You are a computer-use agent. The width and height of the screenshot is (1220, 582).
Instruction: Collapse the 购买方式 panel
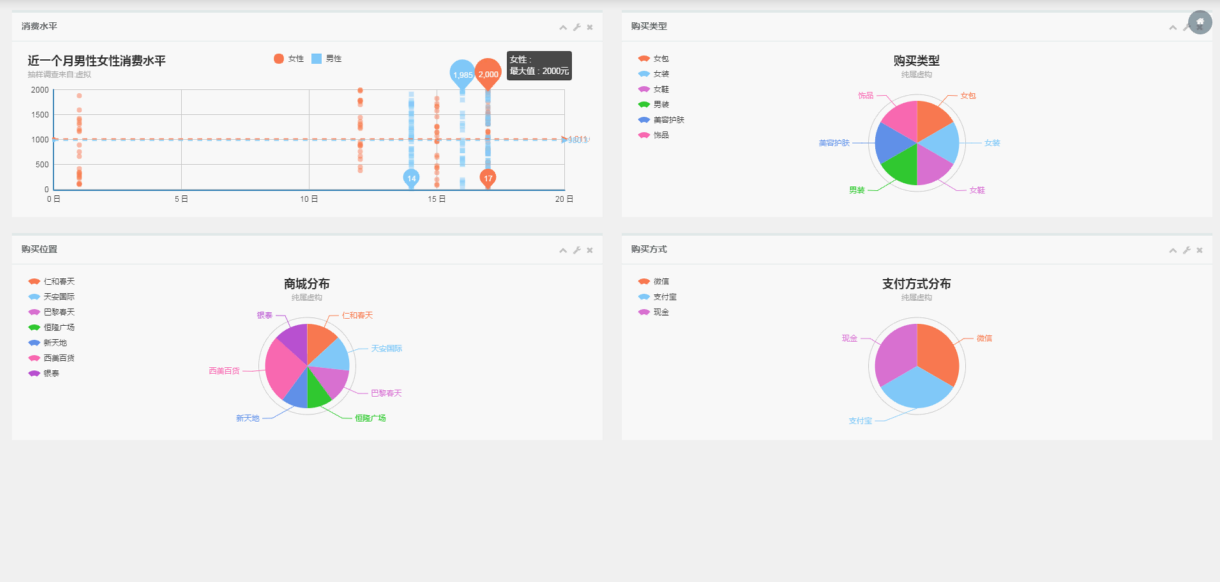(1173, 250)
